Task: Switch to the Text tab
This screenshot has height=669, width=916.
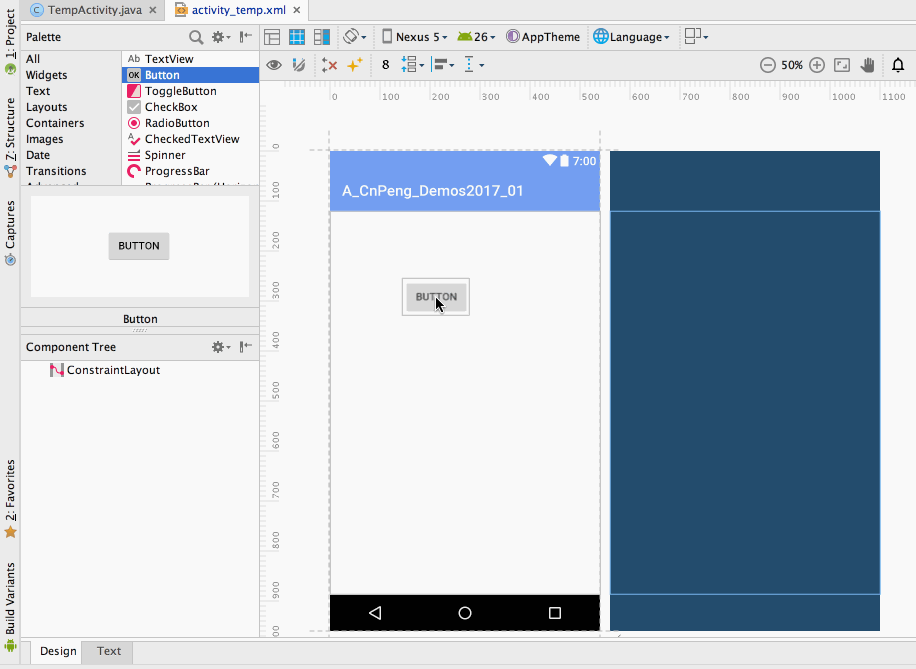Action: [x=106, y=651]
